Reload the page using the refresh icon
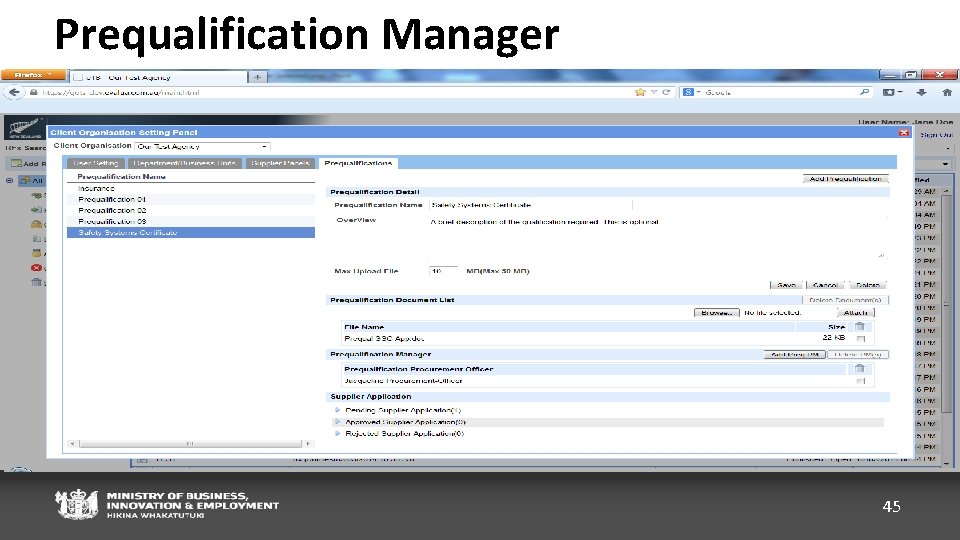 [x=666, y=92]
